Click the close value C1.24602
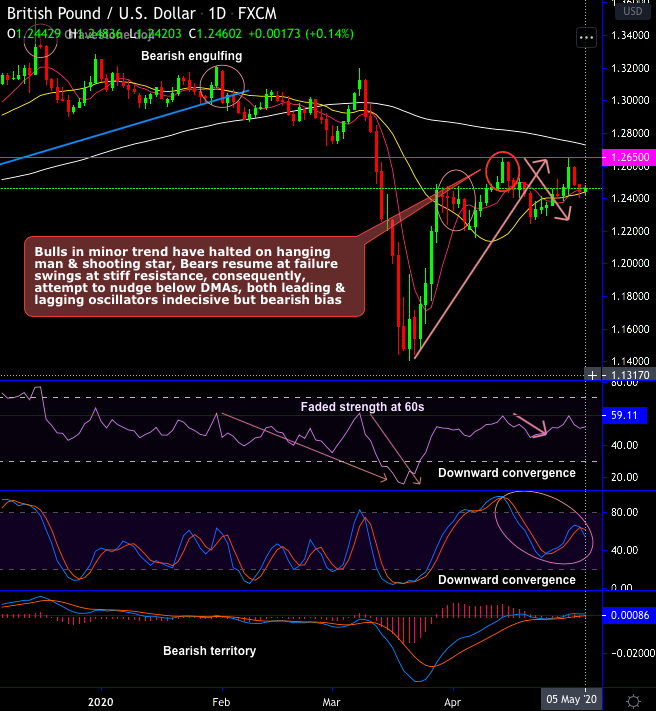Image resolution: width=656 pixels, height=711 pixels. 215,34
